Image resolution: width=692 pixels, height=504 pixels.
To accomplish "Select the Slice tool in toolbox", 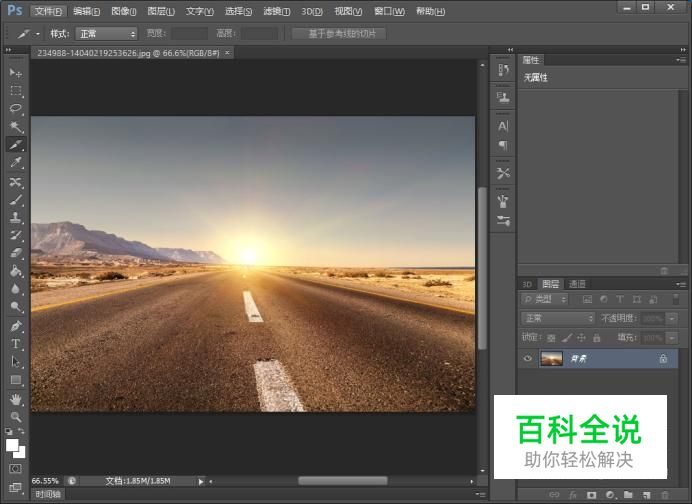I will 16,145.
